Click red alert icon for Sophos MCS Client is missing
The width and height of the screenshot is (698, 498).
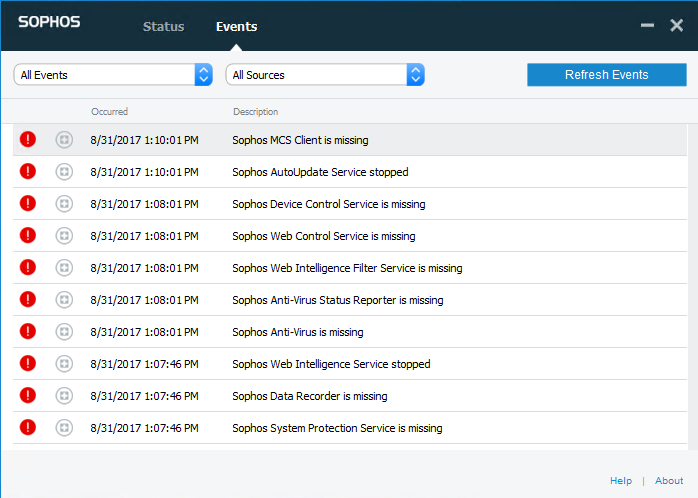coord(28,139)
